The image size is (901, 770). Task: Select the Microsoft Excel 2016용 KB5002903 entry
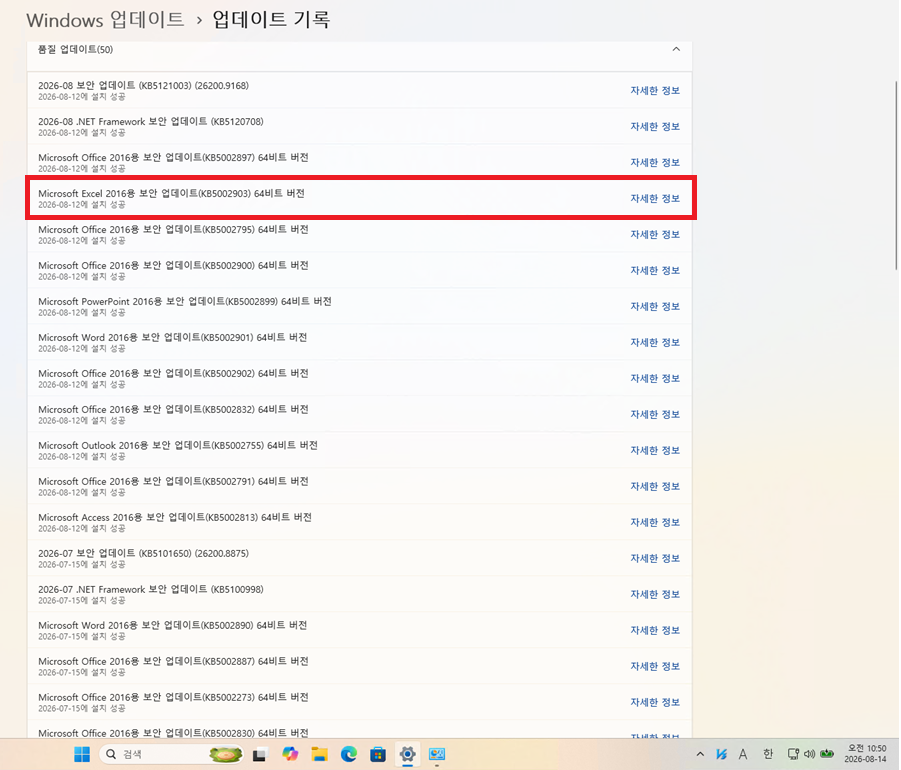click(360, 198)
